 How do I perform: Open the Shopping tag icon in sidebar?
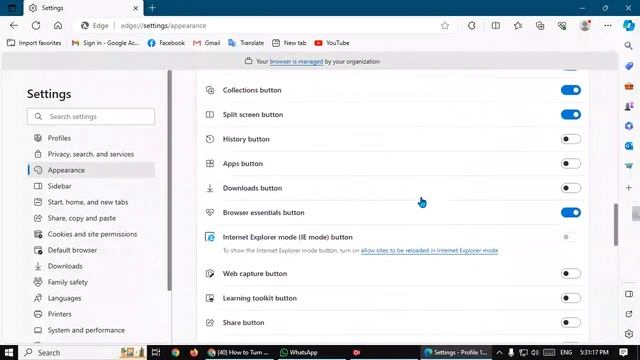629,66
